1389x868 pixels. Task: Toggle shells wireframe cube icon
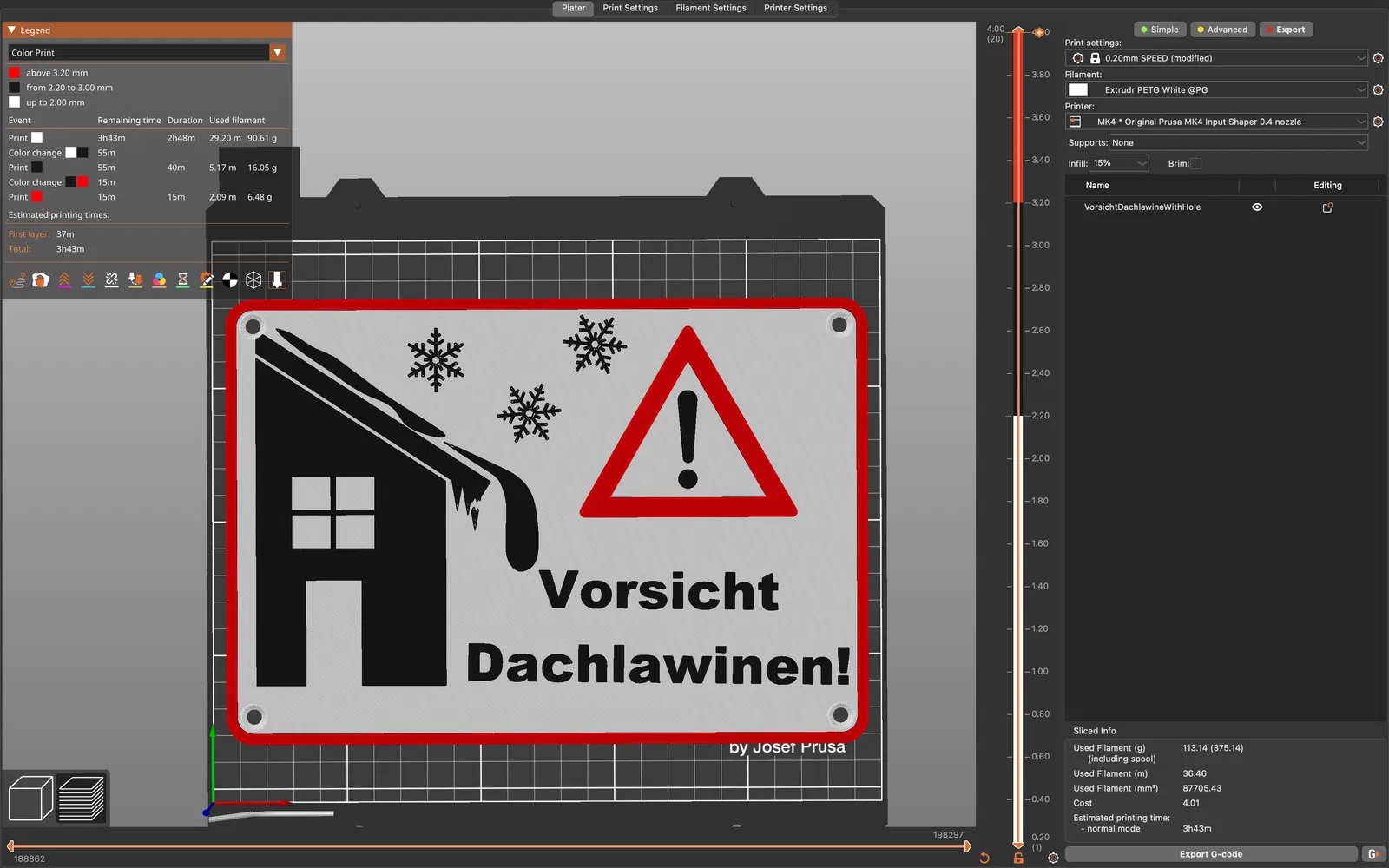[253, 279]
